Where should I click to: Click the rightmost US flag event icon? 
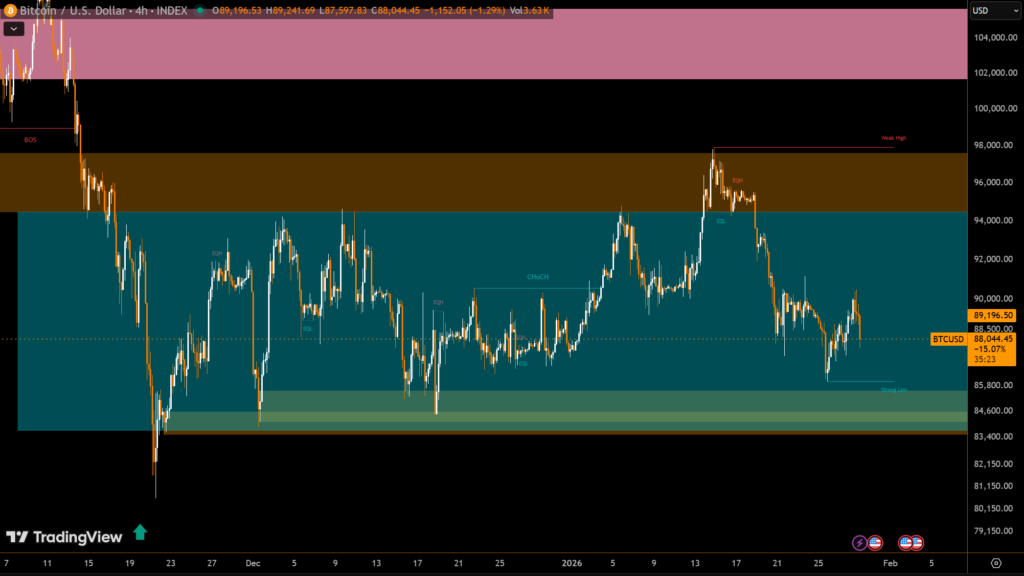[916, 543]
